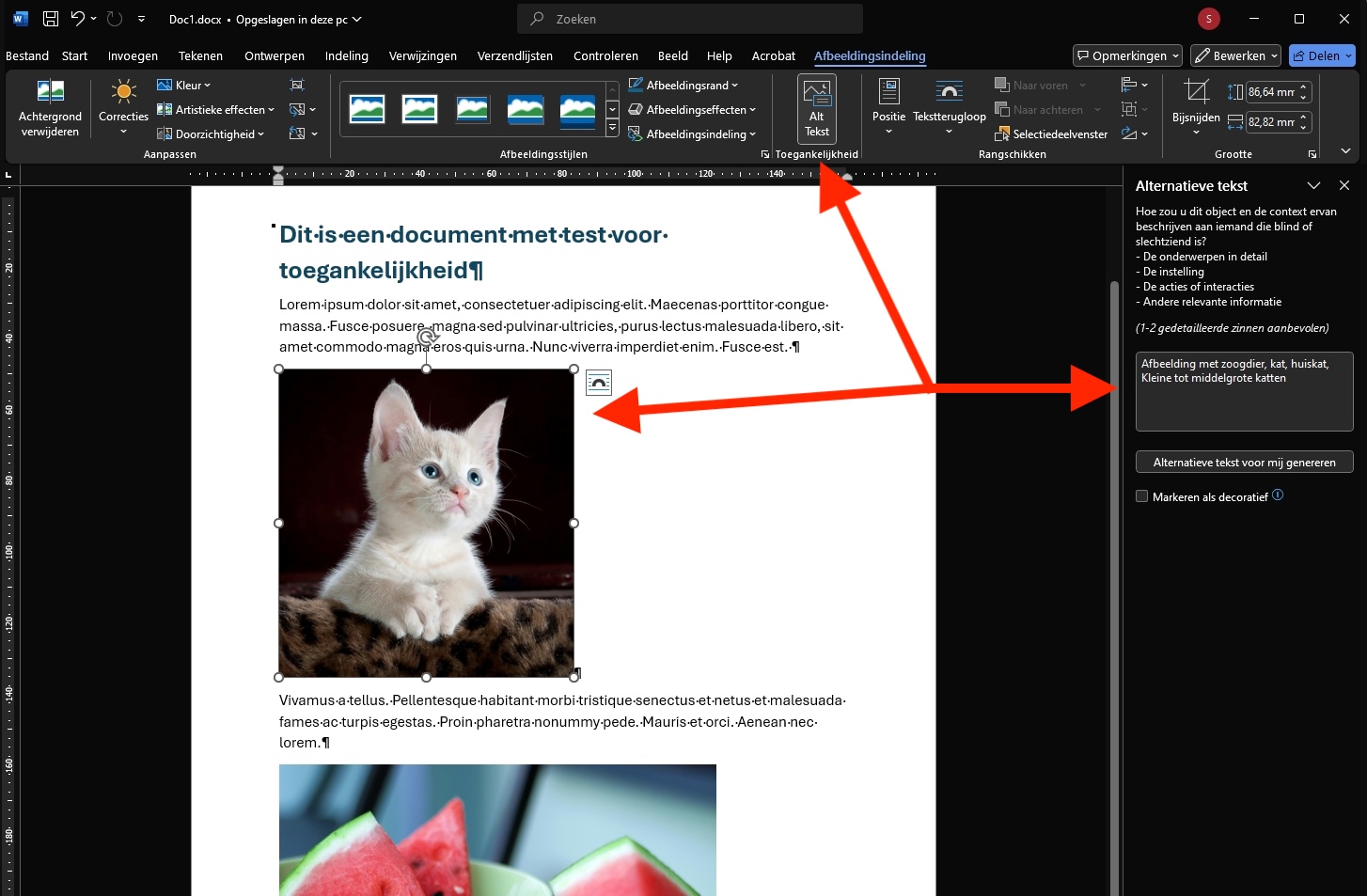Screen dimensions: 1367x896
Task: Open the Bestand menu
Action: click(27, 55)
